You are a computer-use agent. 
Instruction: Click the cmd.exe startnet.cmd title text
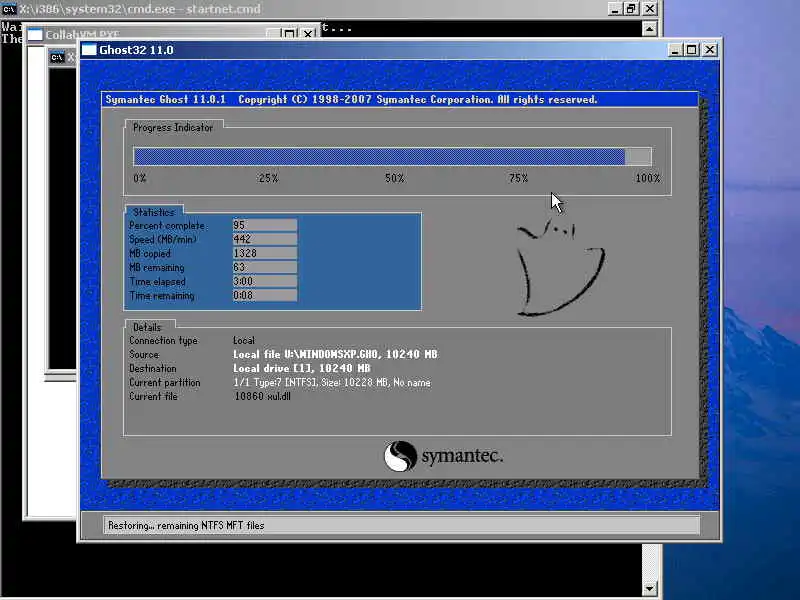click(140, 9)
